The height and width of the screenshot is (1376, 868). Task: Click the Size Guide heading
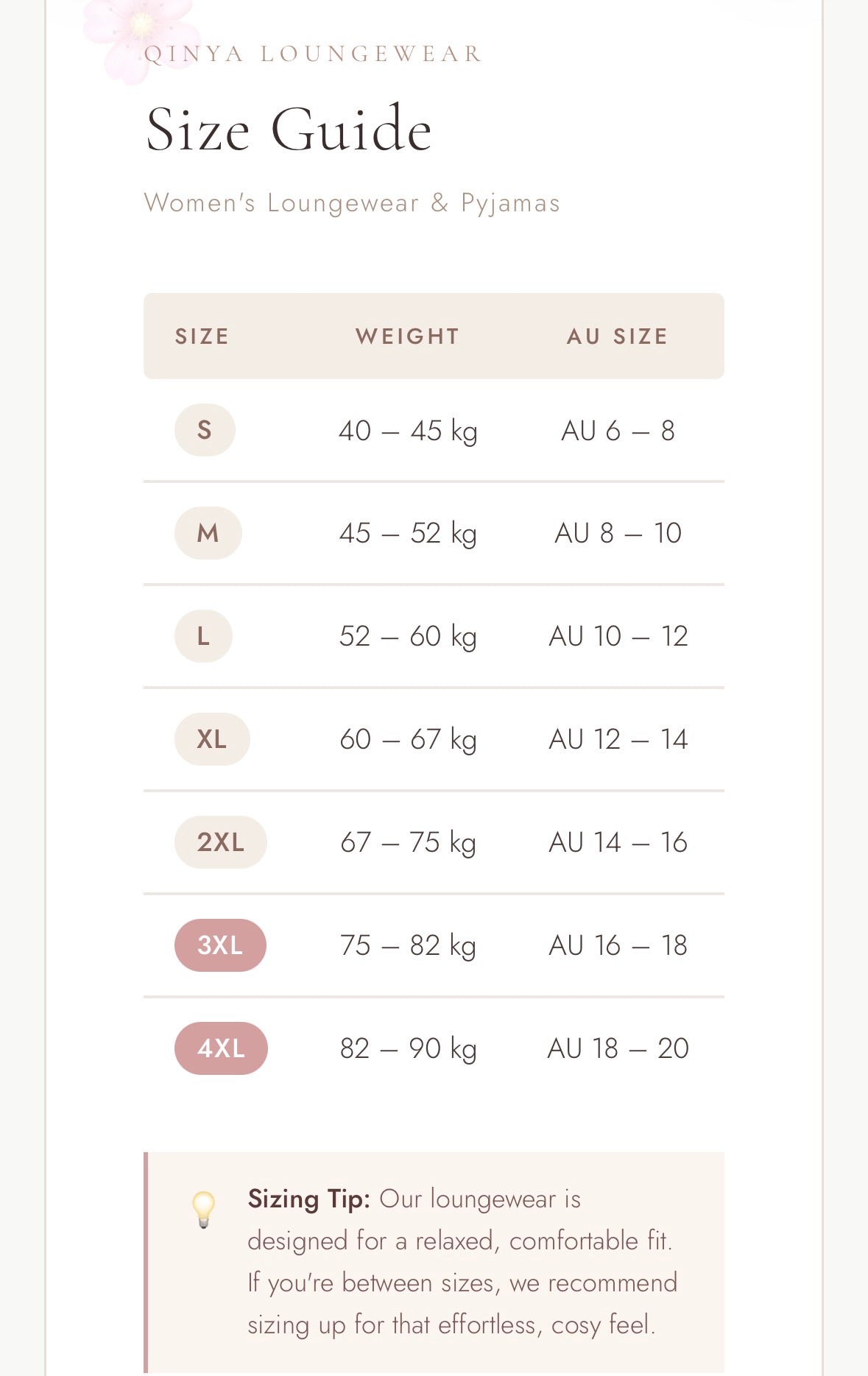[289, 130]
